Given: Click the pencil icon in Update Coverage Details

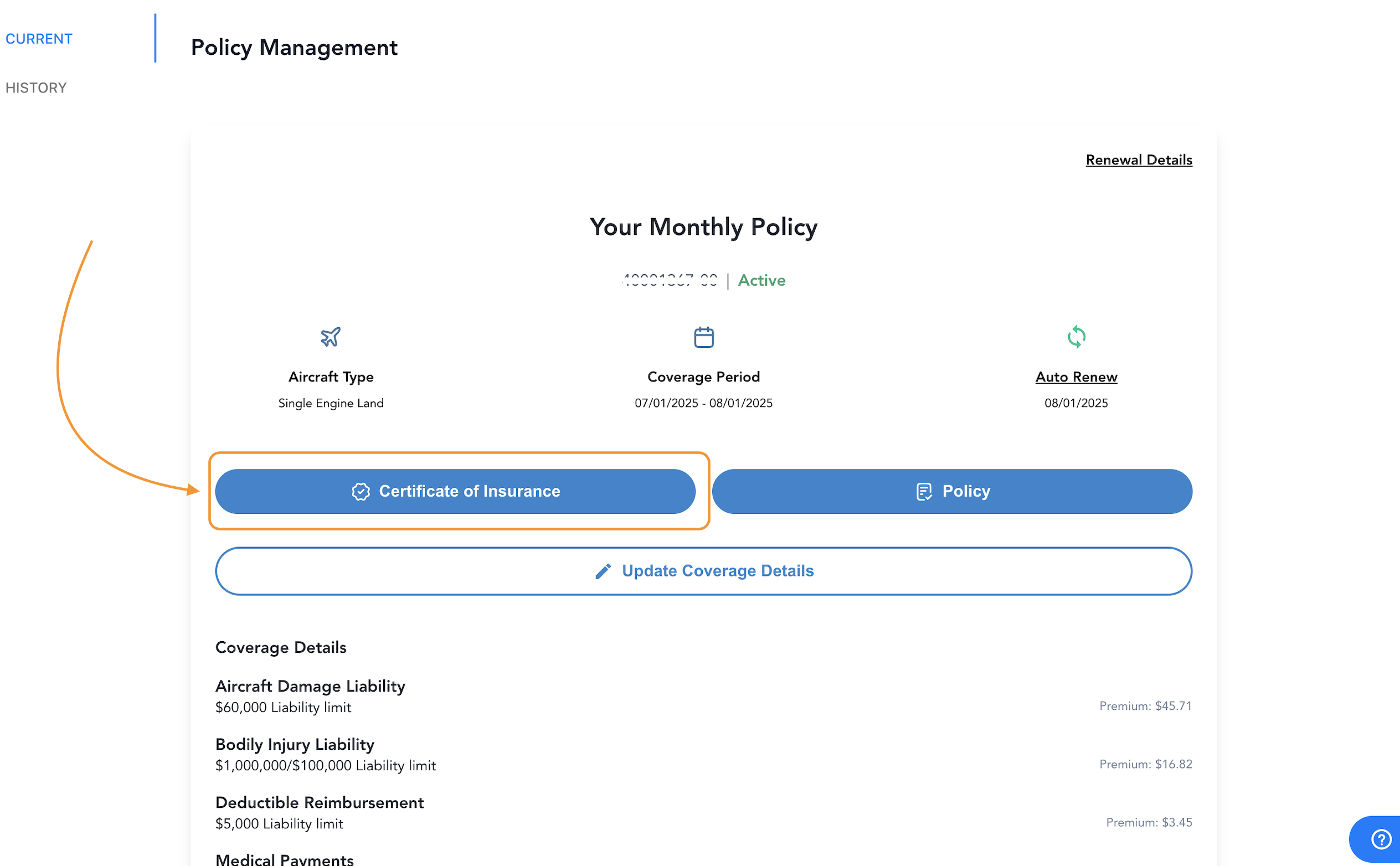Looking at the screenshot, I should (601, 570).
